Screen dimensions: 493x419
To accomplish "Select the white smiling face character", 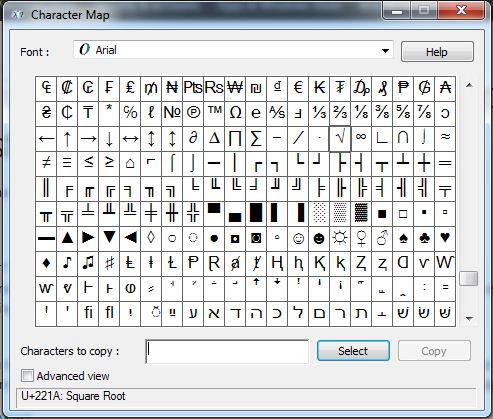I will pyautogui.click(x=298, y=239).
